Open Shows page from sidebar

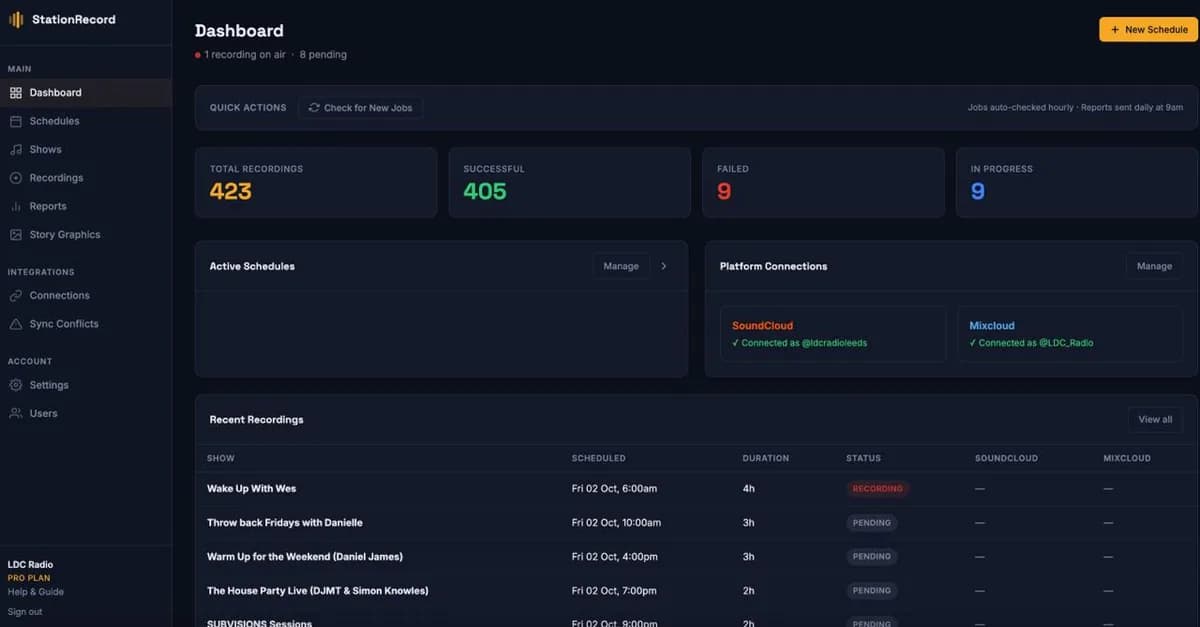tap(86, 149)
